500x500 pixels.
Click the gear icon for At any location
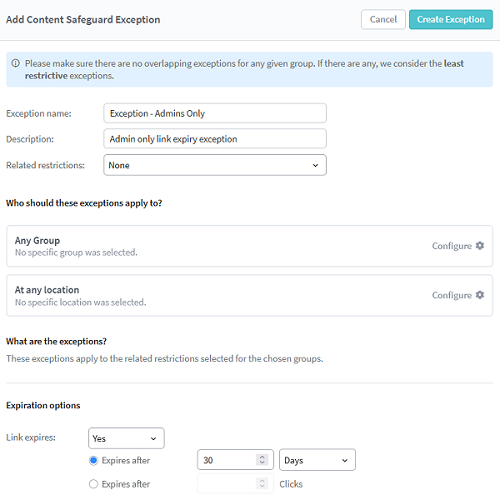click(x=480, y=295)
